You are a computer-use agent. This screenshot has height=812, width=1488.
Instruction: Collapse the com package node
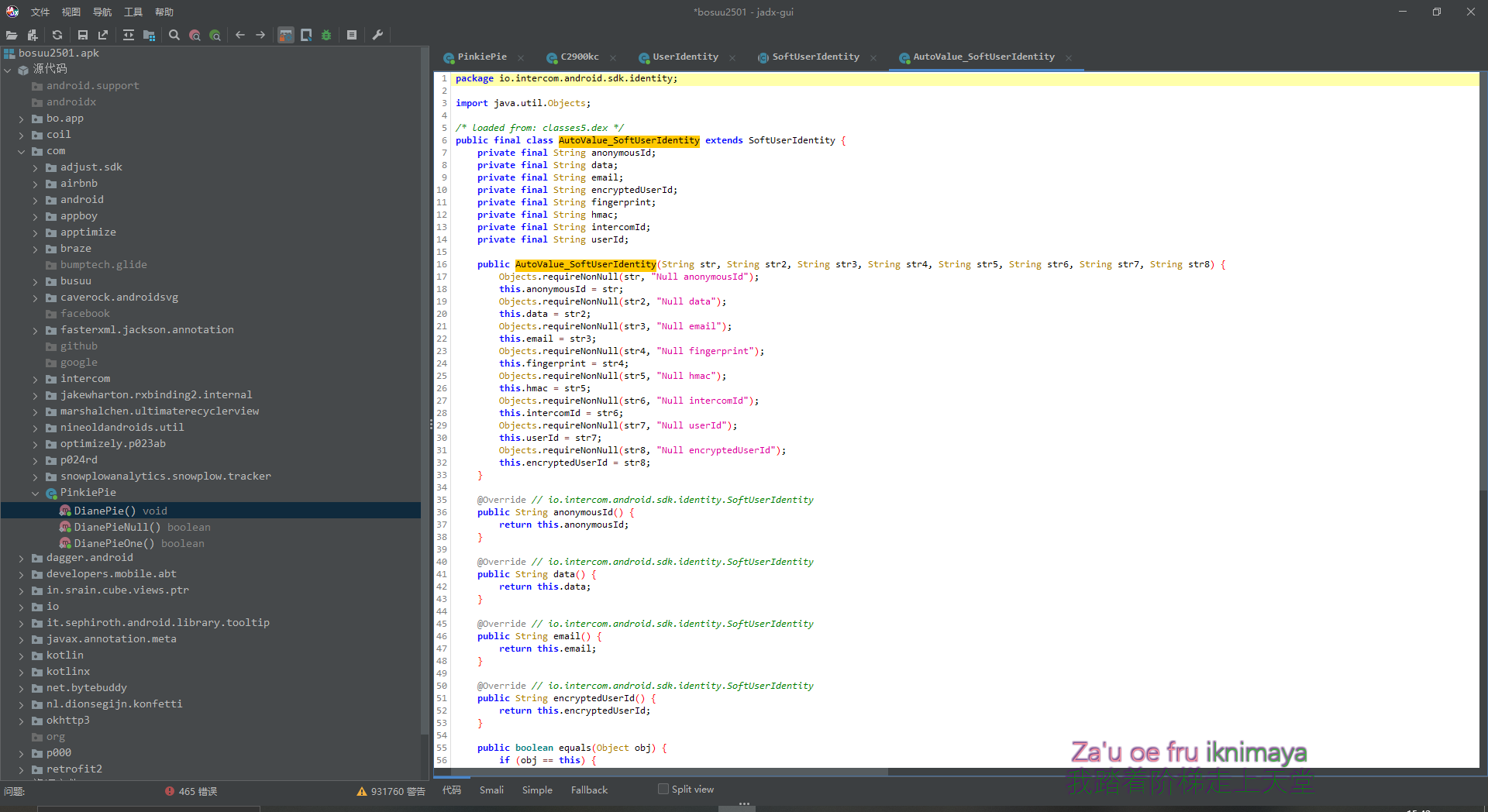(22, 151)
